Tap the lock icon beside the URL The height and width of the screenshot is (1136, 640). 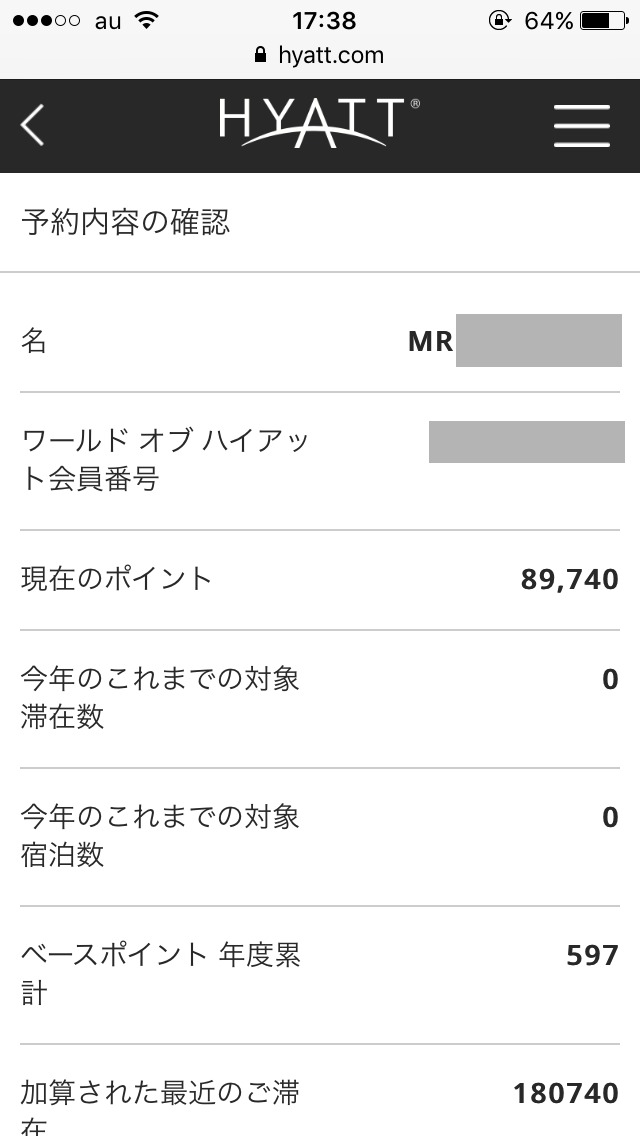(262, 55)
